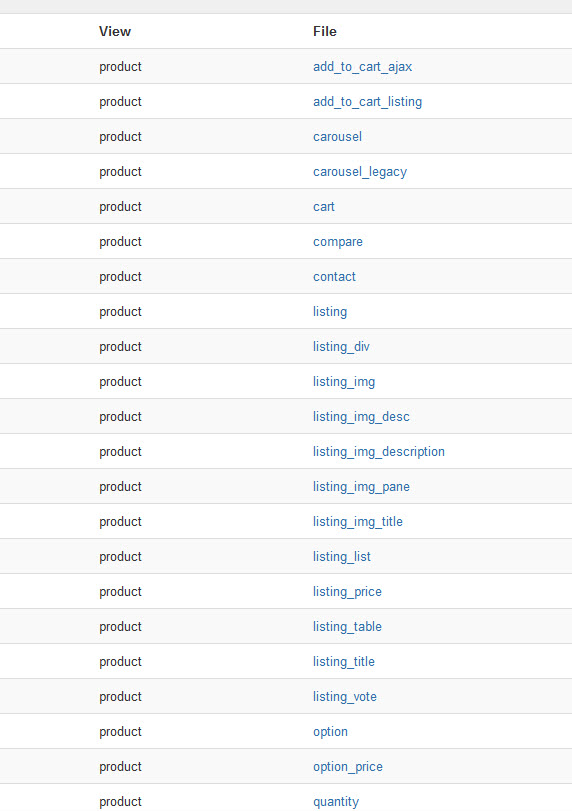Open listing_img_description file link
The height and width of the screenshot is (811, 572).
379,452
